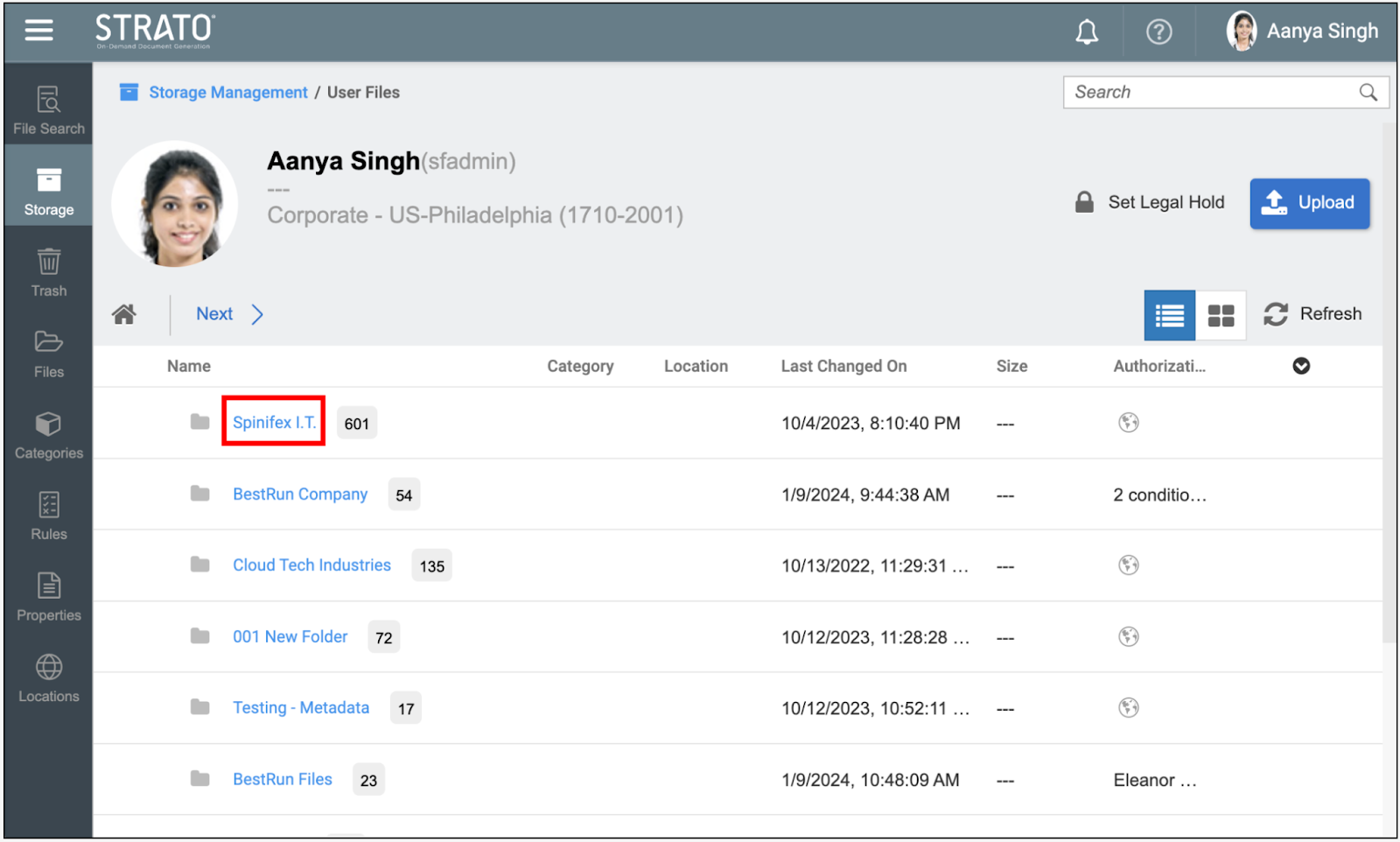
Task: Switch to list view
Action: 1169,315
